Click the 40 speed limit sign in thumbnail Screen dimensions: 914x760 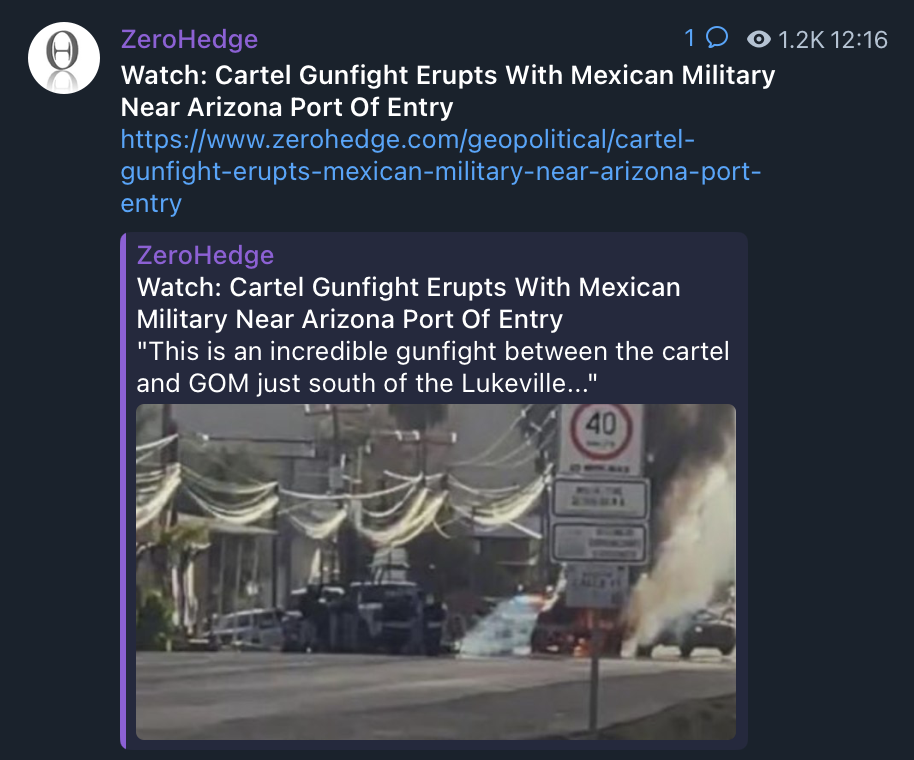(x=600, y=430)
